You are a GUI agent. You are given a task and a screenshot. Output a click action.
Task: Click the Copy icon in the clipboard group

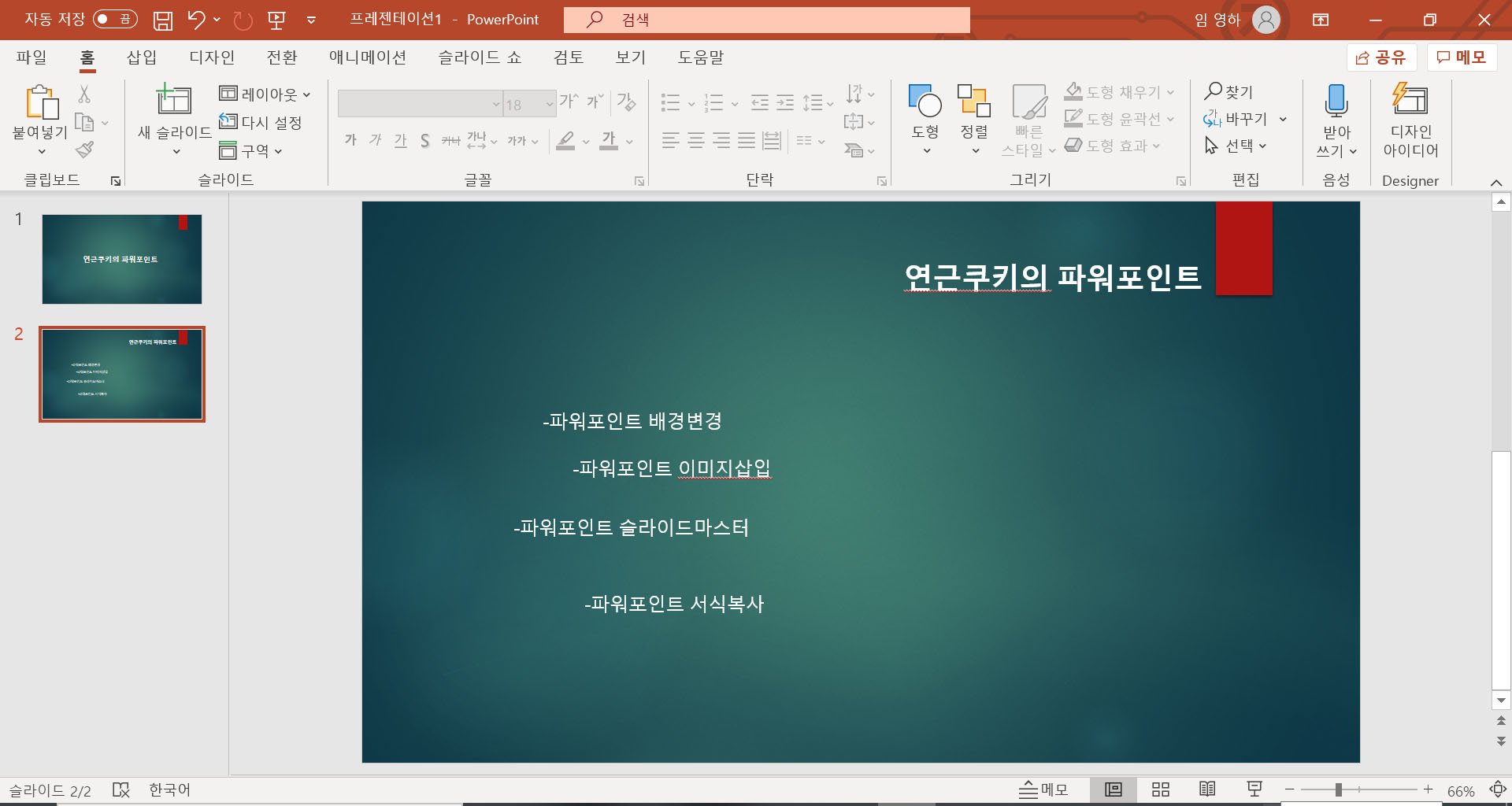pos(84,122)
